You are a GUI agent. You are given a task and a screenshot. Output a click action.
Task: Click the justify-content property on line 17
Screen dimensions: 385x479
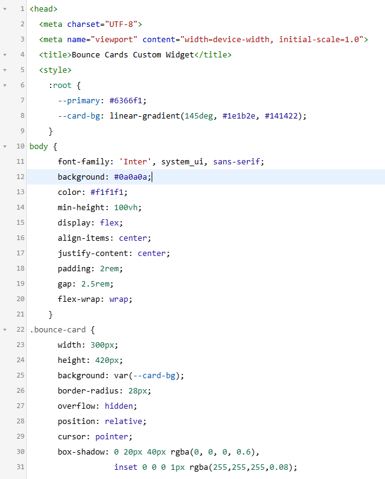(x=93, y=253)
